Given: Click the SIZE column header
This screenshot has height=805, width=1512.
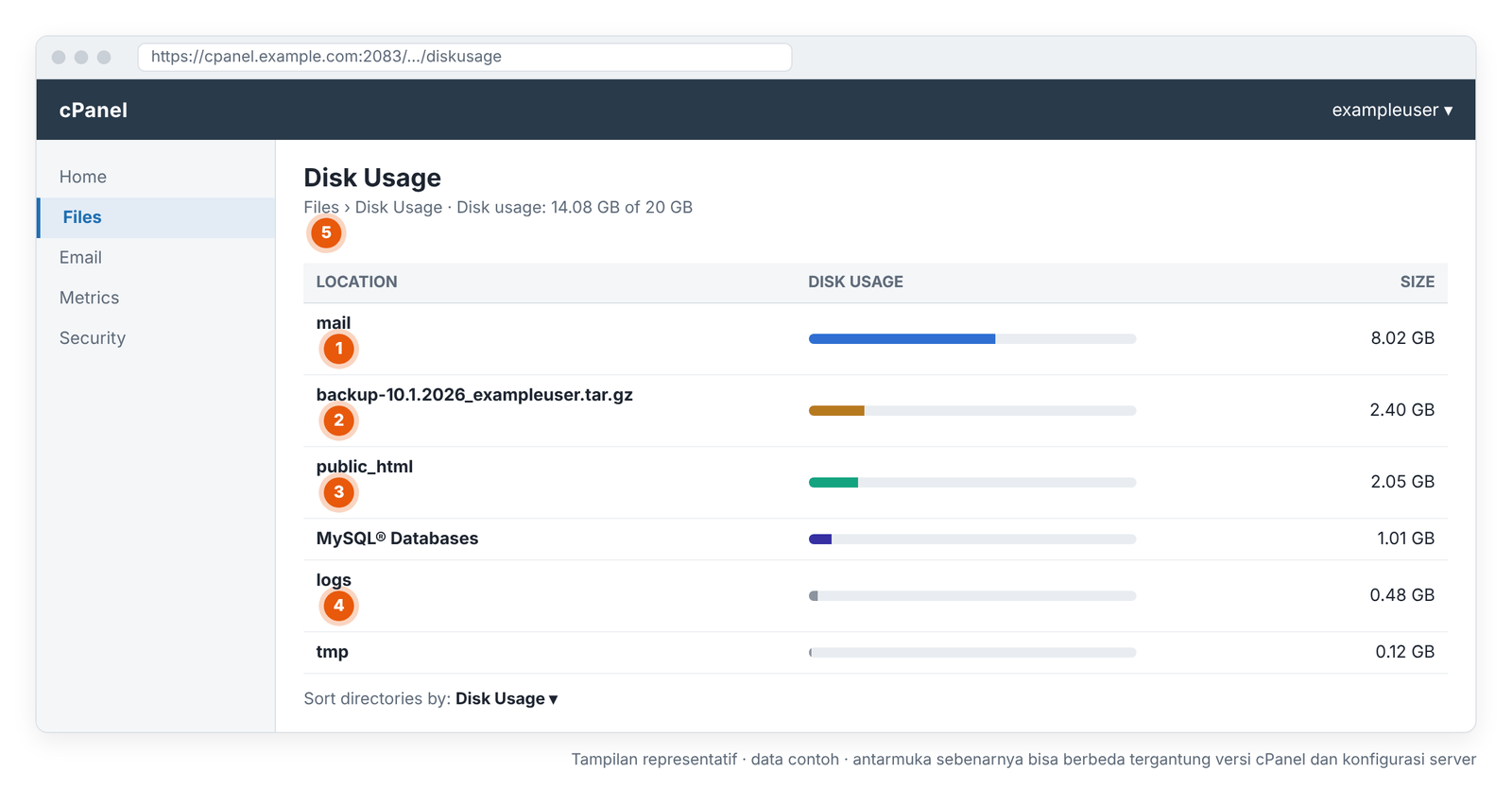Looking at the screenshot, I should coord(1417,282).
